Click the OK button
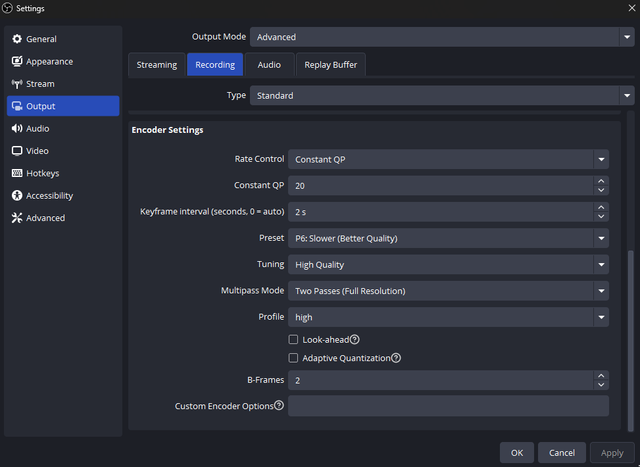640x467 pixels. point(517,453)
